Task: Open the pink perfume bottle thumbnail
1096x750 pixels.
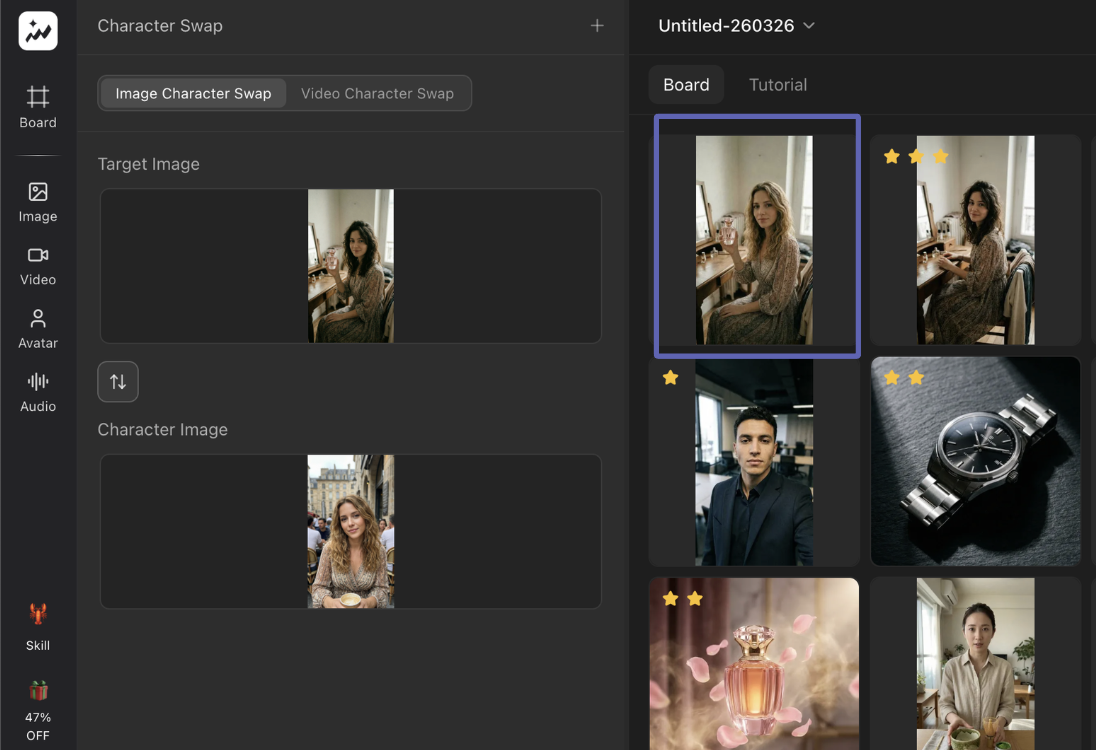Action: [x=754, y=664]
